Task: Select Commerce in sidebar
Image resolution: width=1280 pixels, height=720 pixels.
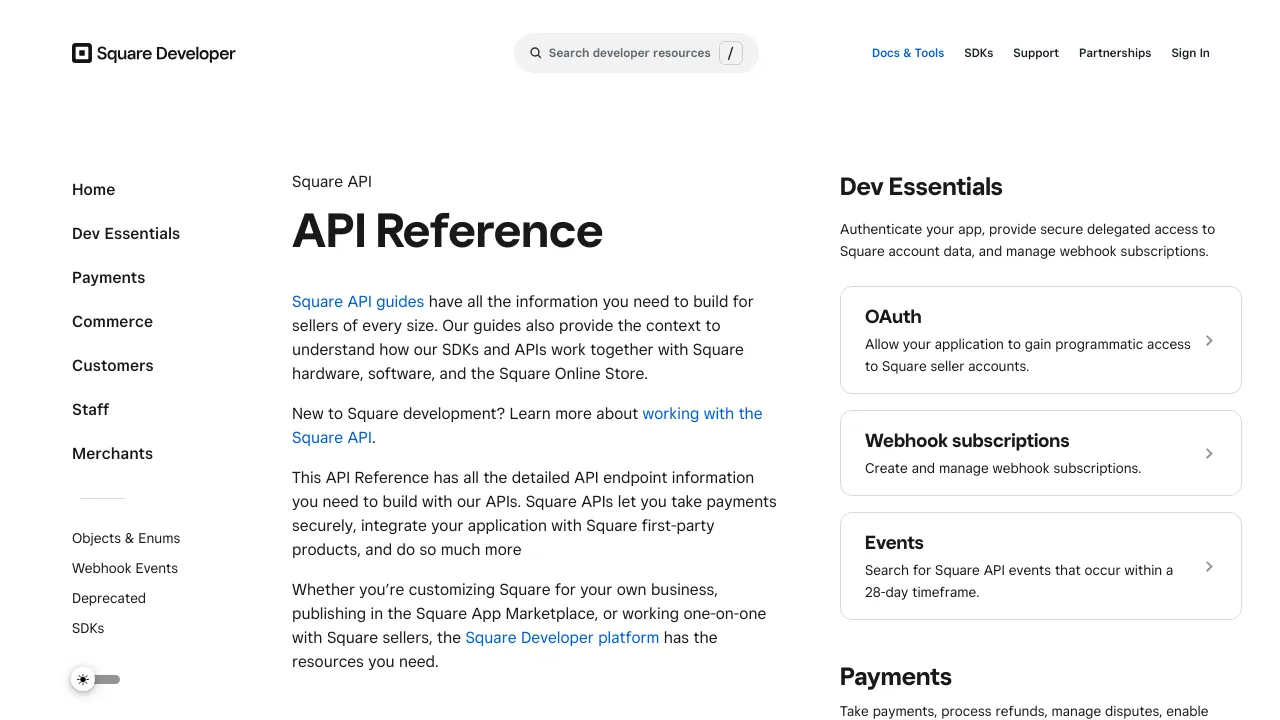Action: [113, 322]
